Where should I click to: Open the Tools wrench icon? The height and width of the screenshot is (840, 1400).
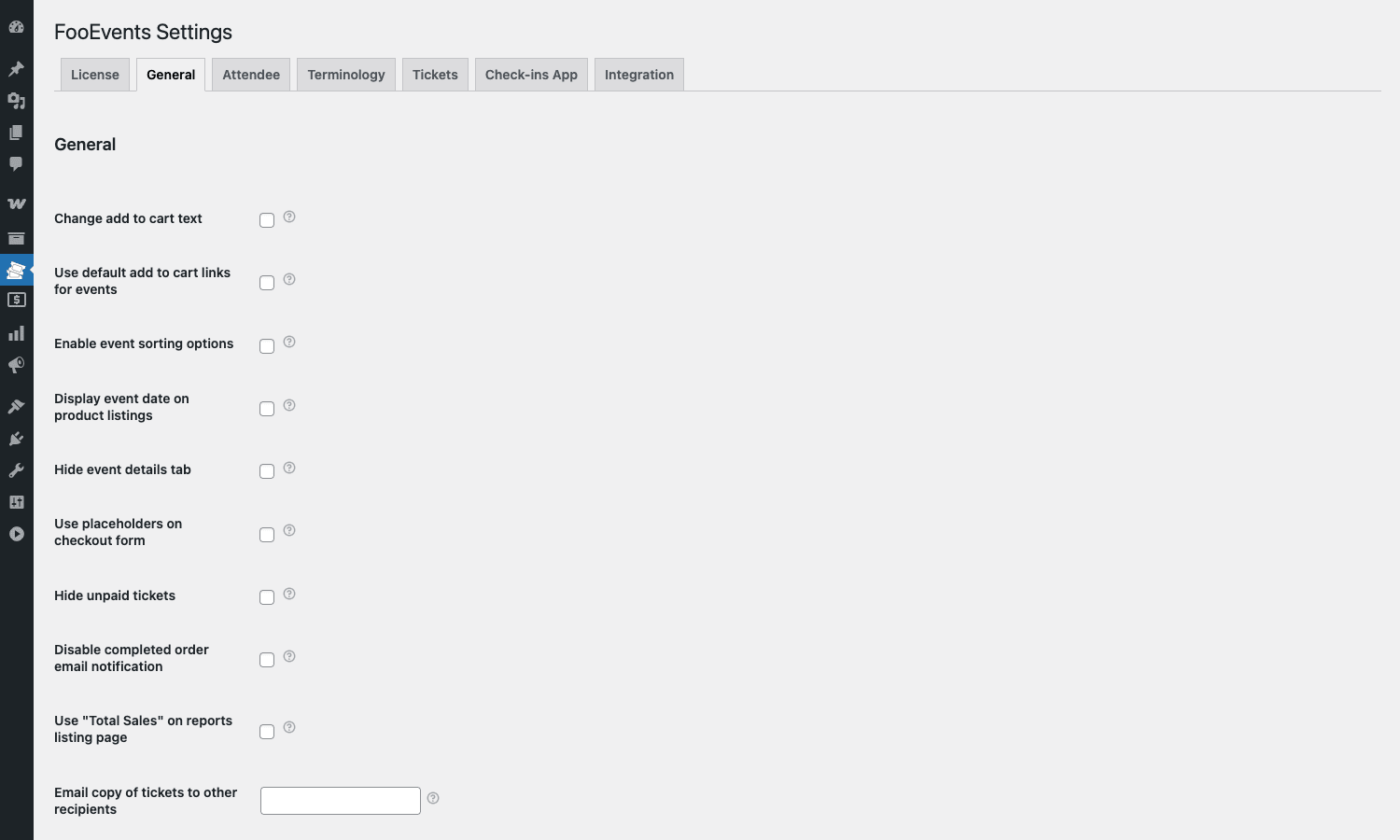(16, 470)
